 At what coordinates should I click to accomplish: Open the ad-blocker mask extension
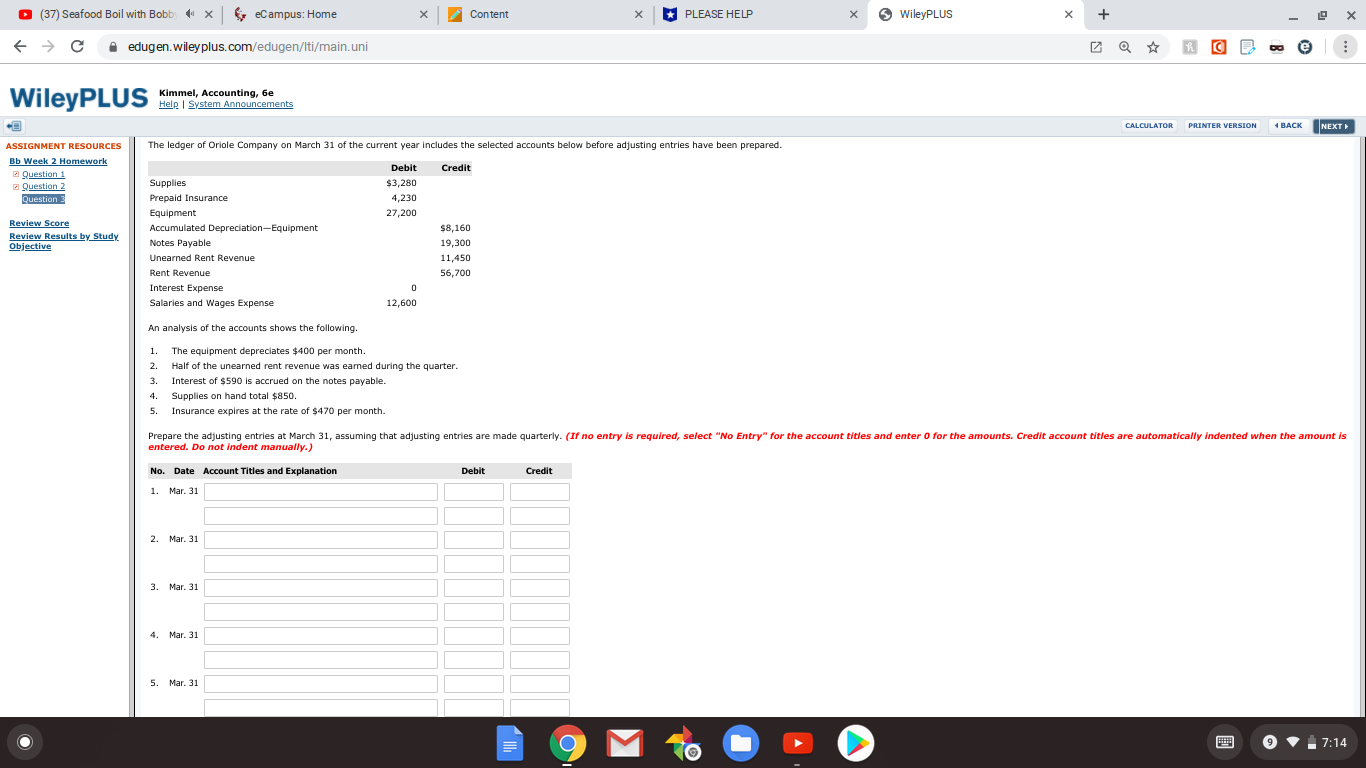pos(1277,46)
